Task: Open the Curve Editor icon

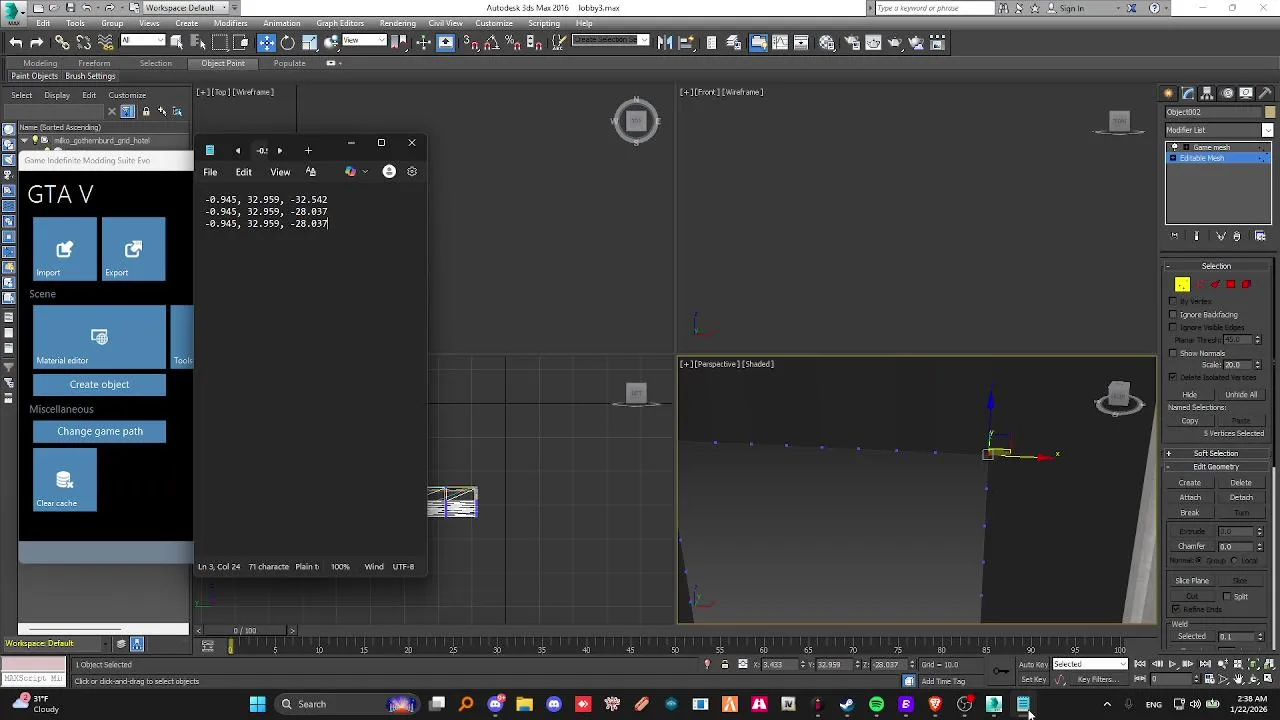Action: [x=780, y=42]
